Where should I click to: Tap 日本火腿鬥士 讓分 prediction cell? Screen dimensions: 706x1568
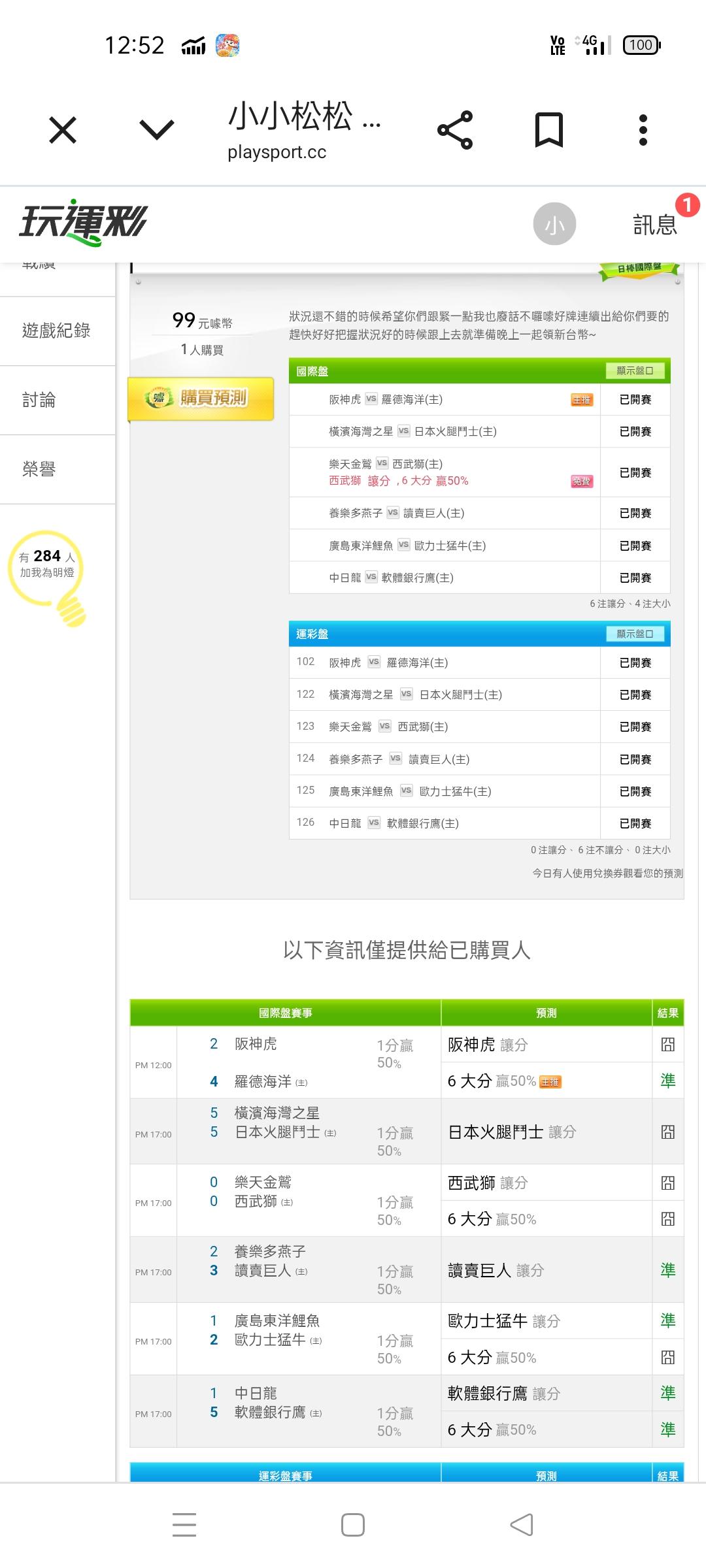click(x=546, y=1132)
